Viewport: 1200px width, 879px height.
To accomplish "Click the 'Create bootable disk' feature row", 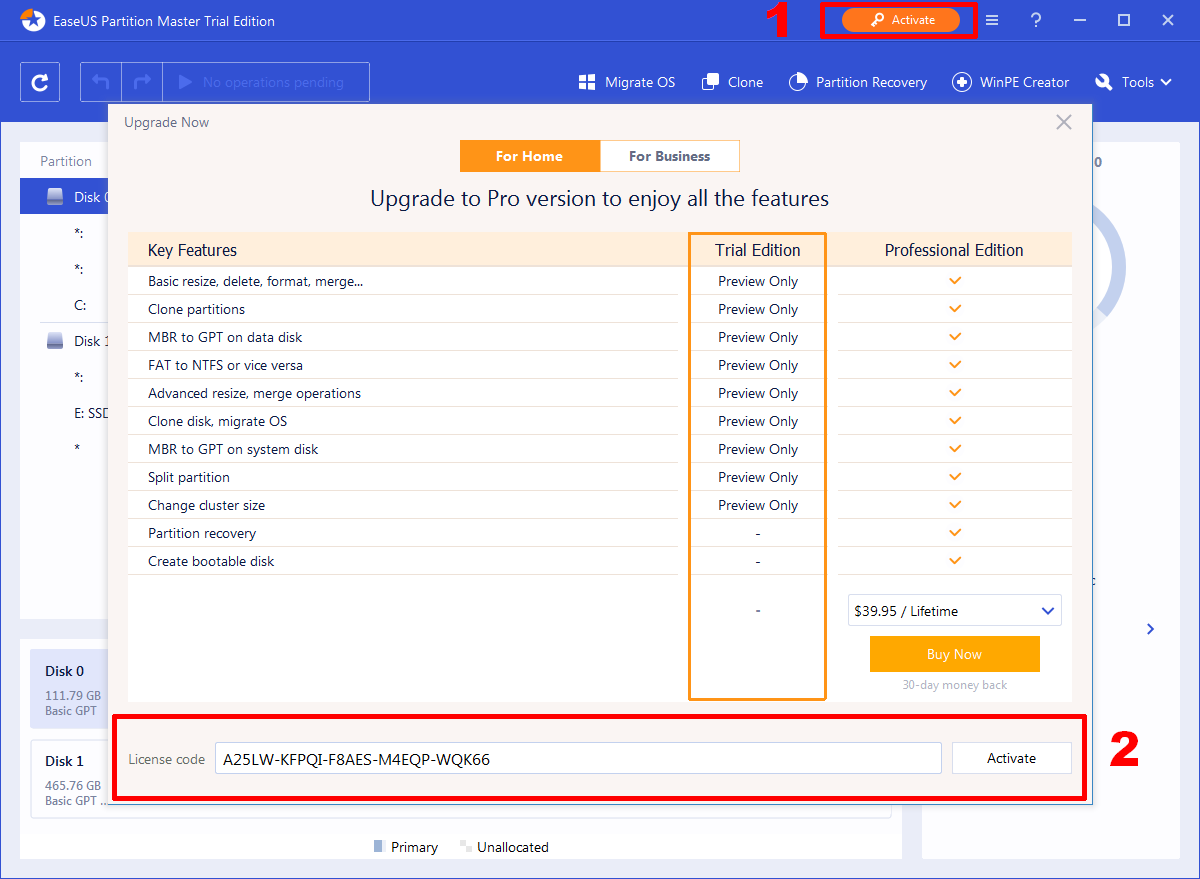I will [403, 561].
